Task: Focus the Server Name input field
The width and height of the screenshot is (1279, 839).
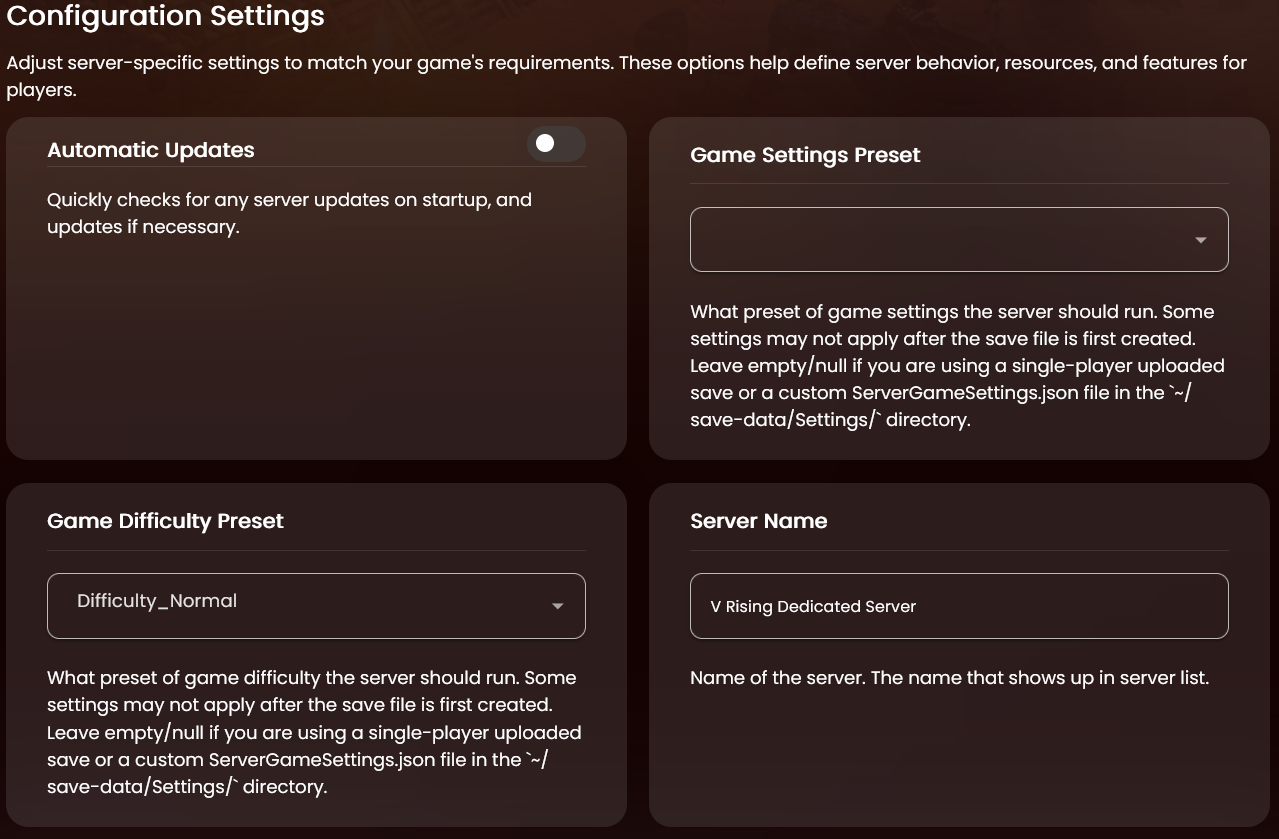Action: (x=1050, y=606)
